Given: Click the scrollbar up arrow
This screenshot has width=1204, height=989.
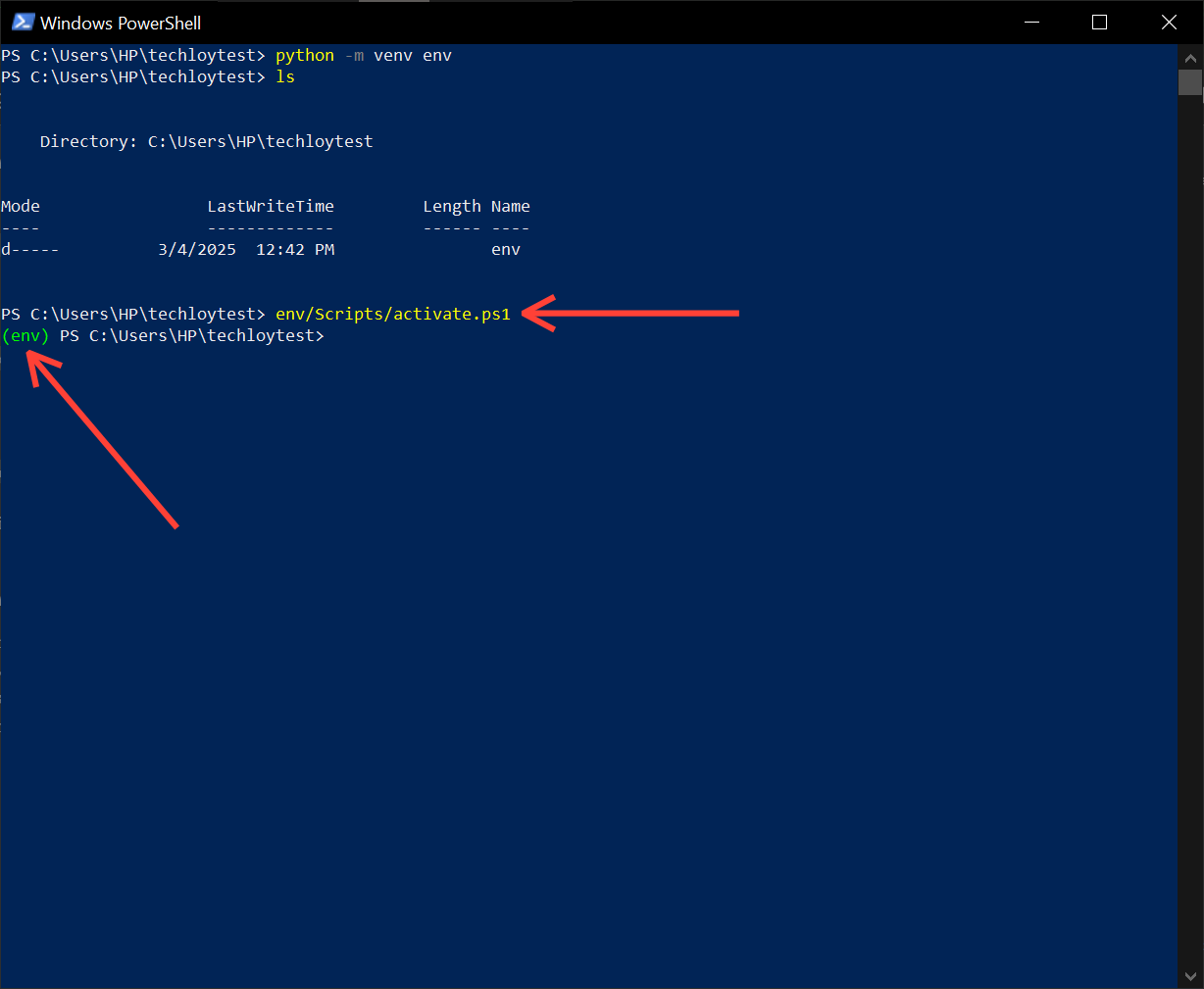Looking at the screenshot, I should (1190, 58).
